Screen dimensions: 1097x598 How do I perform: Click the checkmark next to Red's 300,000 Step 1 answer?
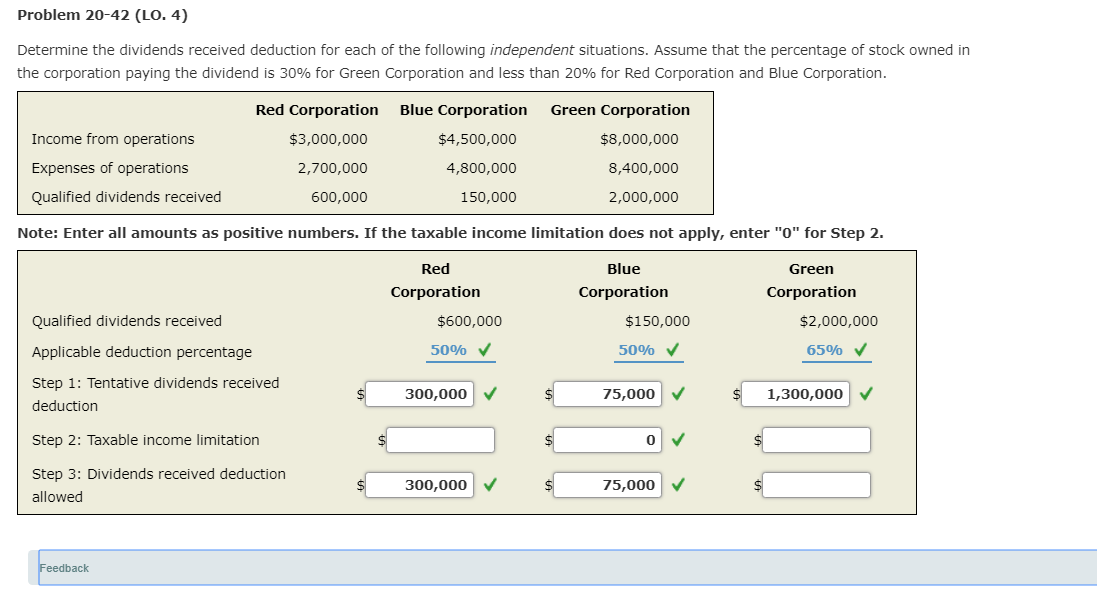tap(488, 394)
